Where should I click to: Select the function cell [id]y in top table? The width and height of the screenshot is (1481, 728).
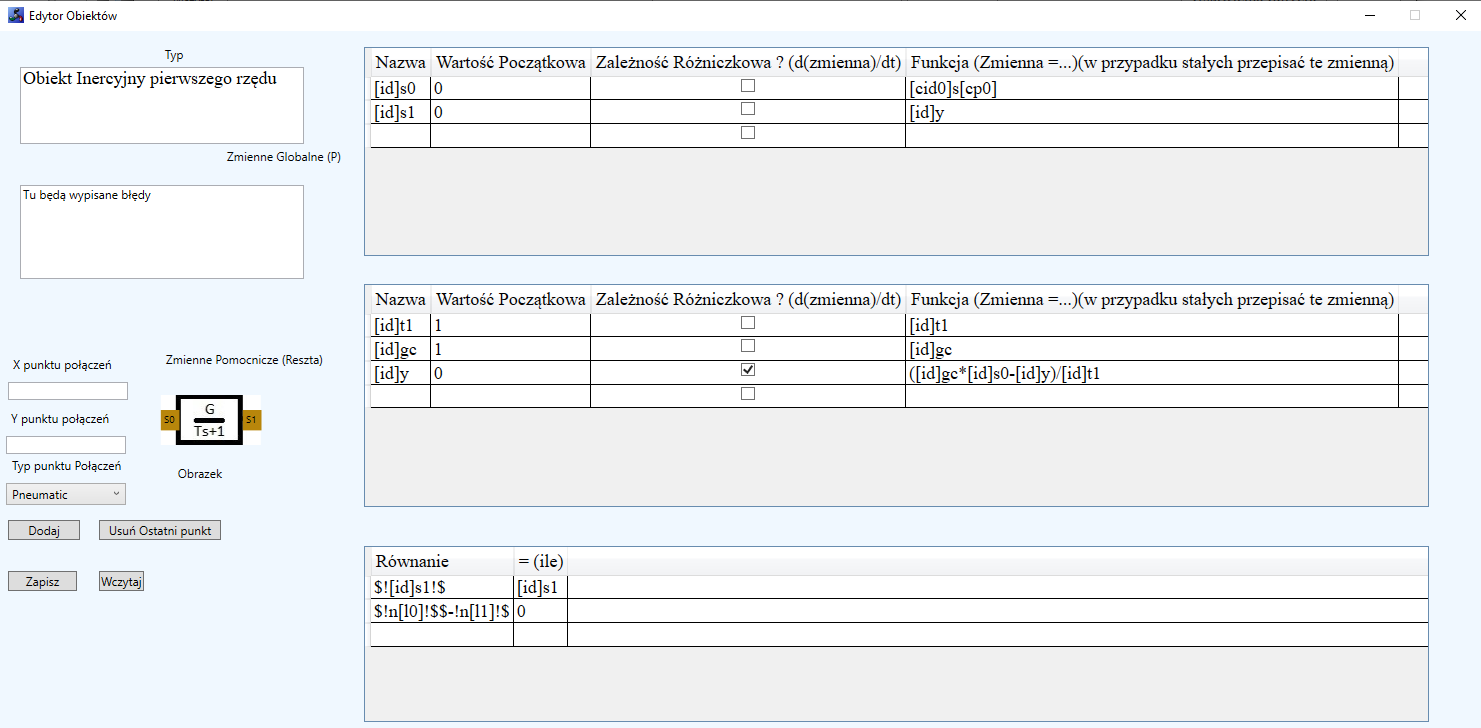tap(1152, 112)
